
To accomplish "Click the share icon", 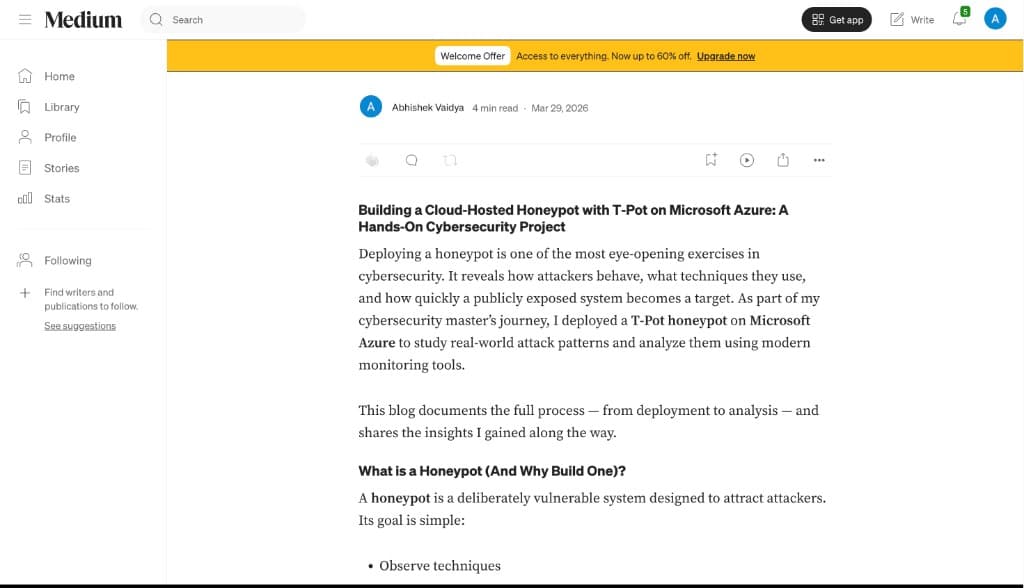I will click(783, 159).
